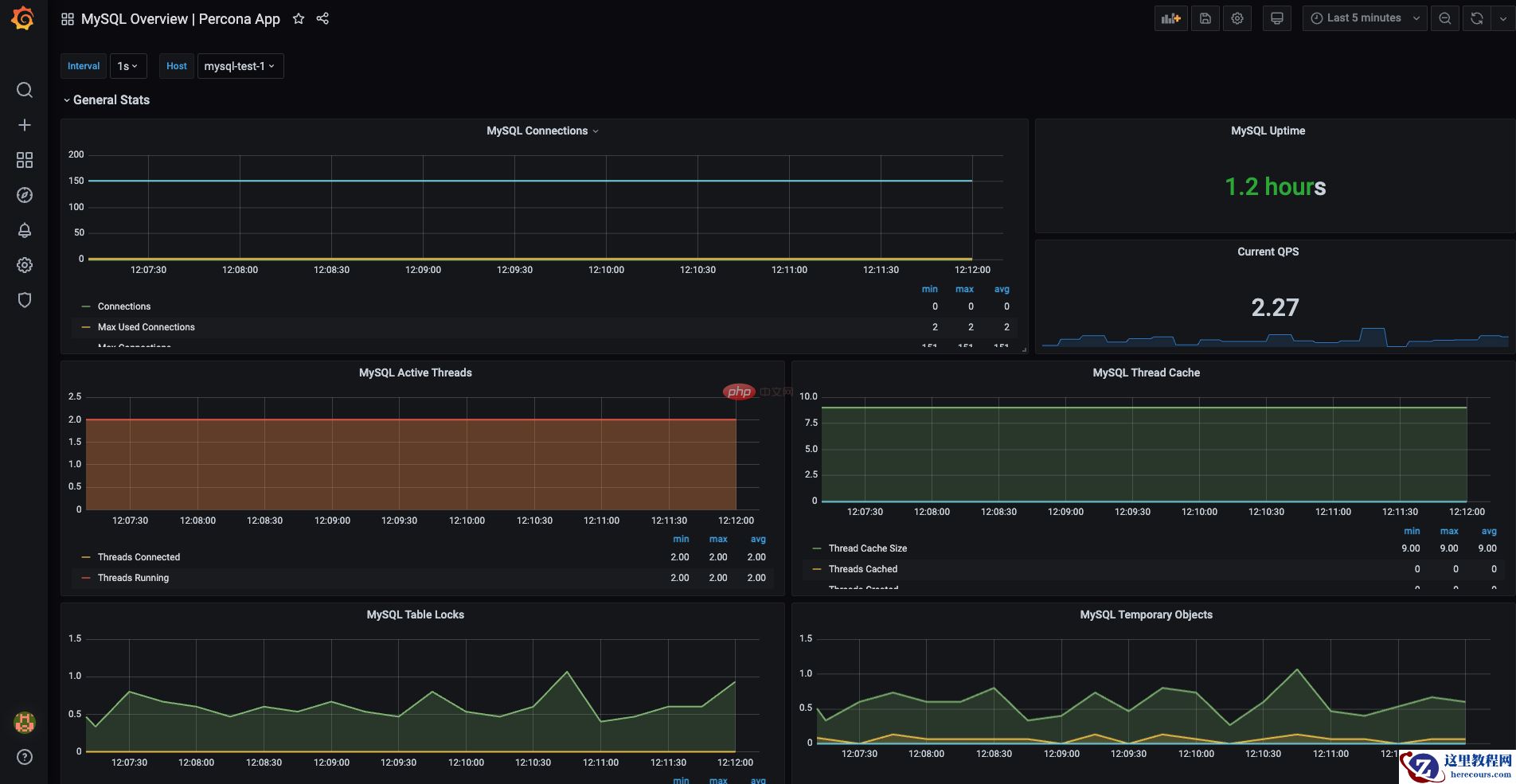Click MySQL Overview | Percona App title
The width and height of the screenshot is (1516, 784).
coord(181,19)
